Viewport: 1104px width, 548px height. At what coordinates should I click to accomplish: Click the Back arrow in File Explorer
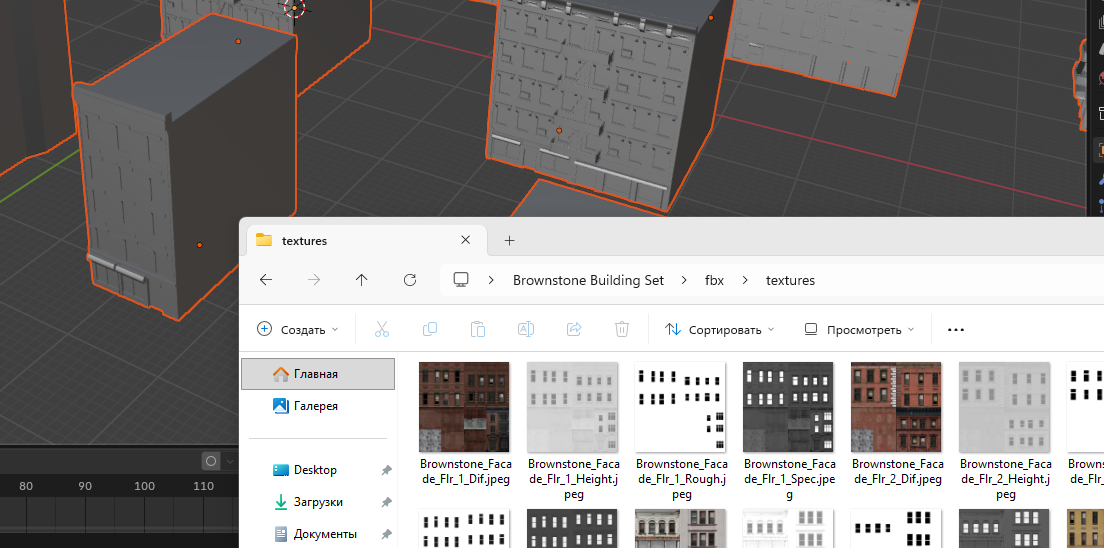266,280
